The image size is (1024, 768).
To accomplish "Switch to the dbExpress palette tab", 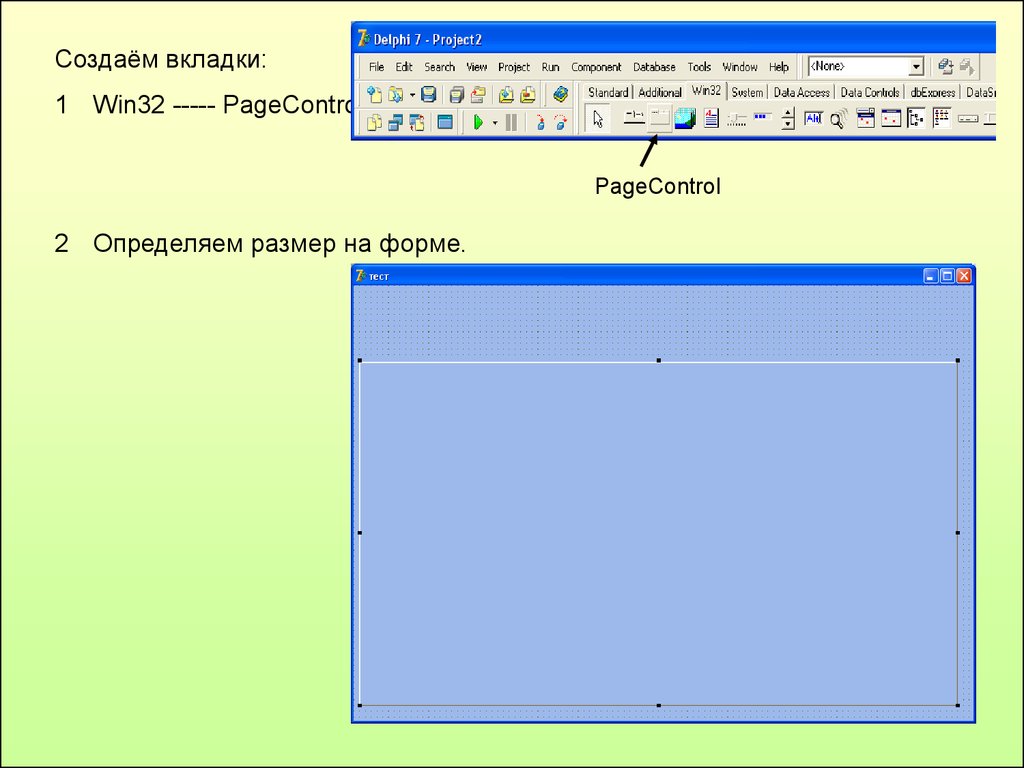I will [x=933, y=93].
